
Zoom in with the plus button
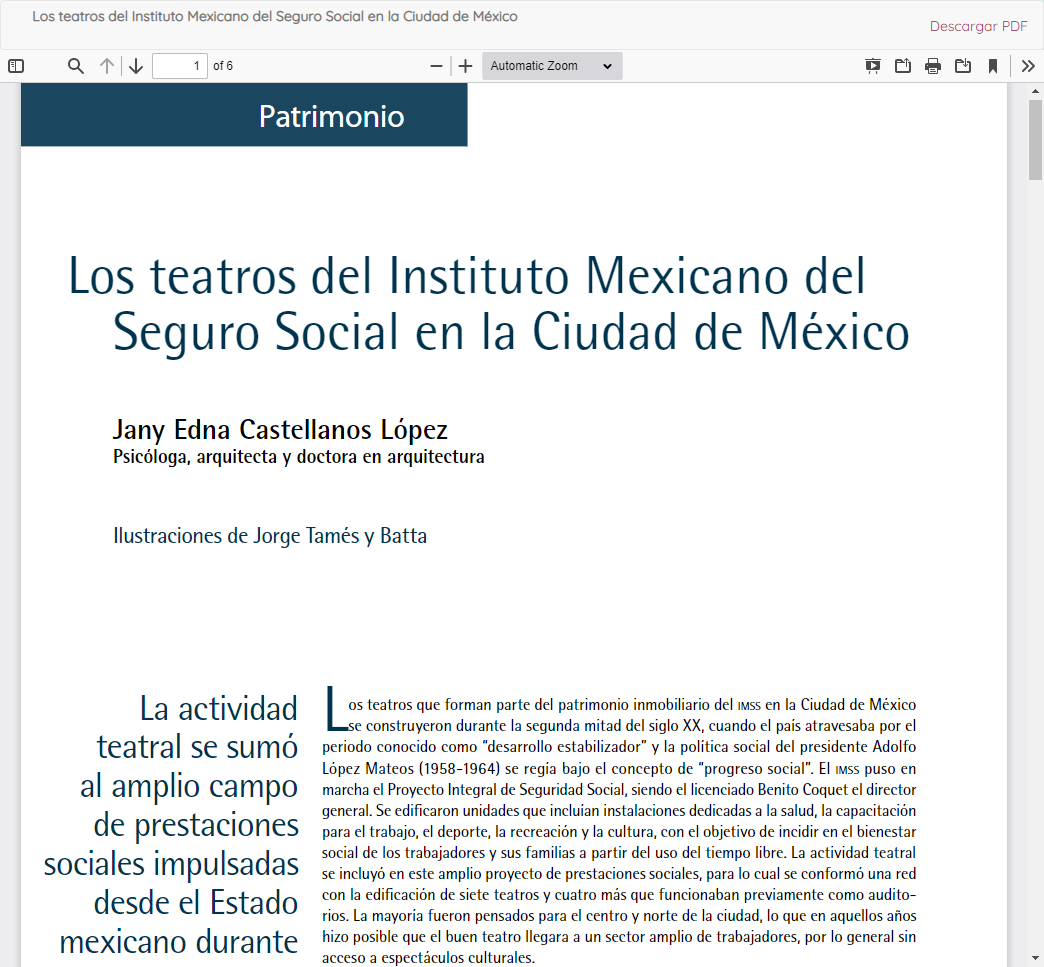point(465,66)
